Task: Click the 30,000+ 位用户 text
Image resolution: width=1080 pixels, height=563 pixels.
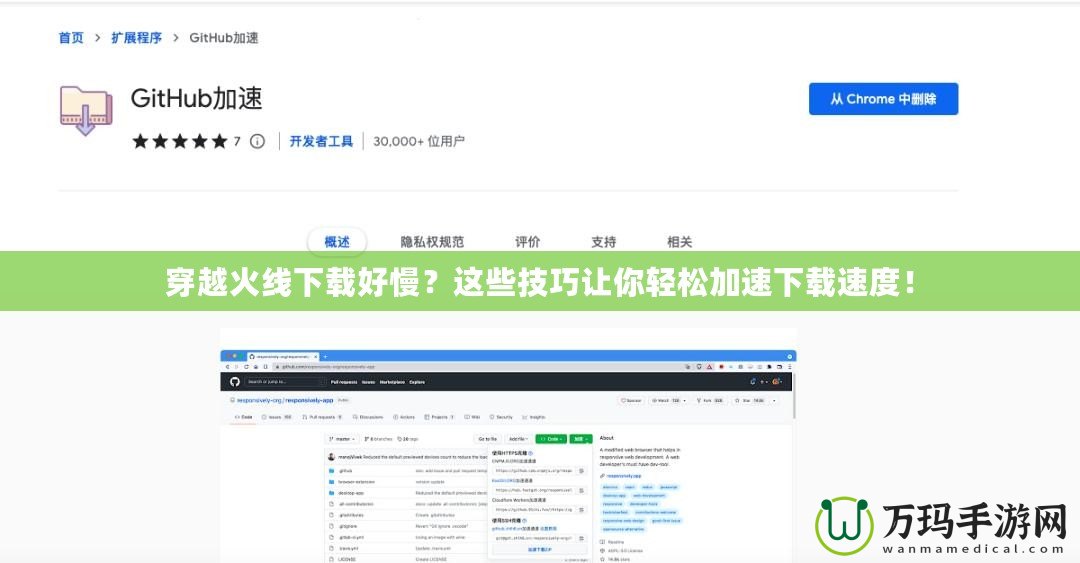Action: (x=419, y=141)
